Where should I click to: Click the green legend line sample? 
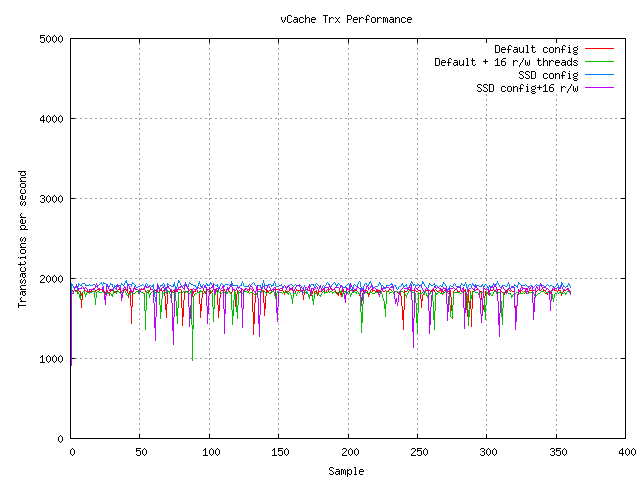click(x=598, y=62)
